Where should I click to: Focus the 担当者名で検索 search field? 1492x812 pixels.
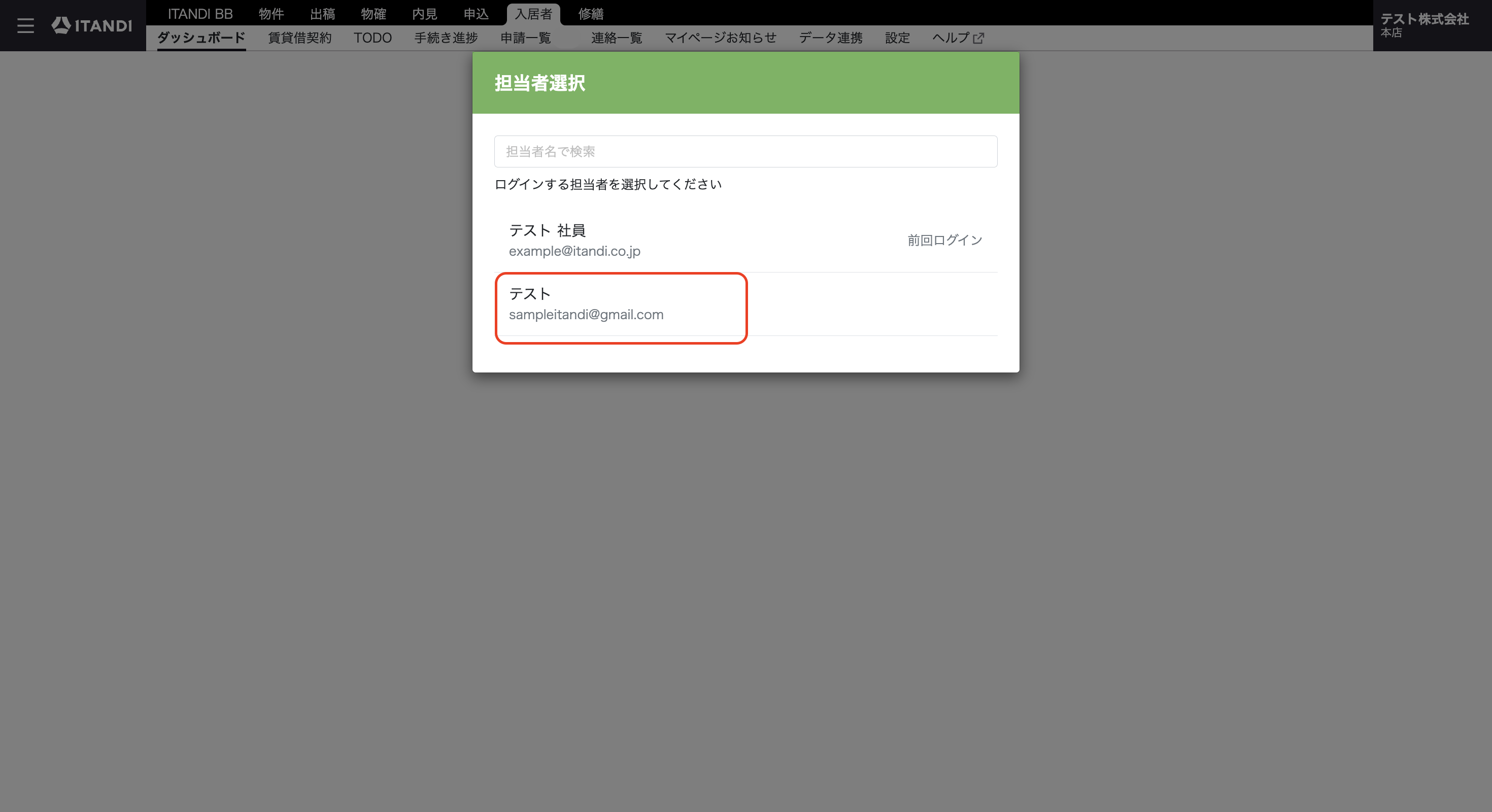tap(745, 151)
